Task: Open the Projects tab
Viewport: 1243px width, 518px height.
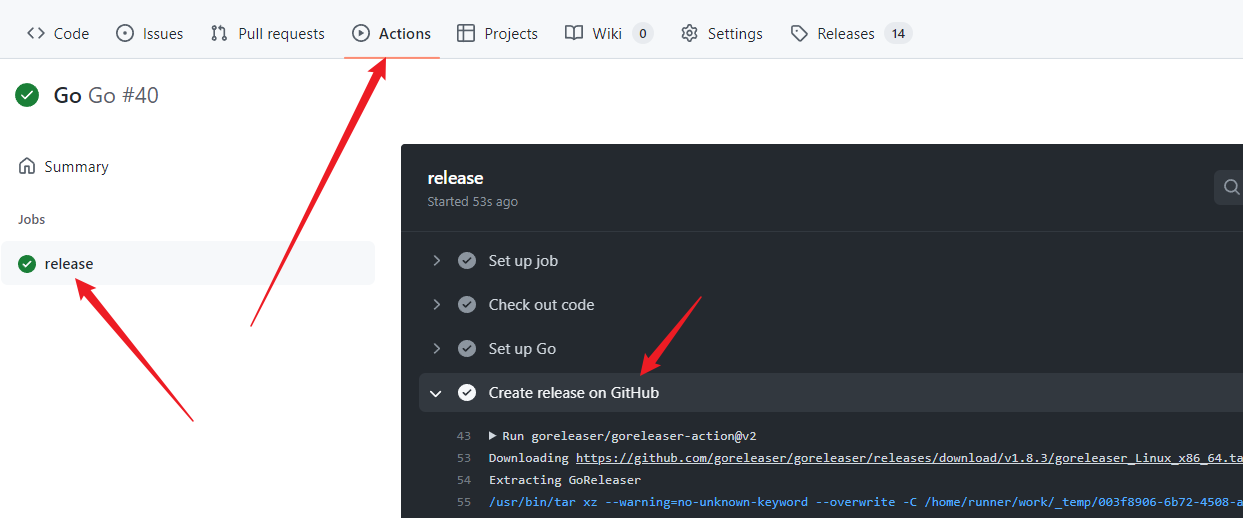Action: coord(498,33)
